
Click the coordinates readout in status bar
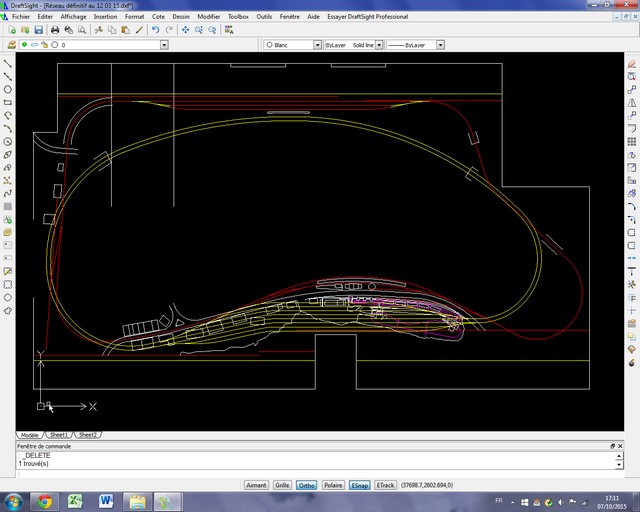pos(427,485)
